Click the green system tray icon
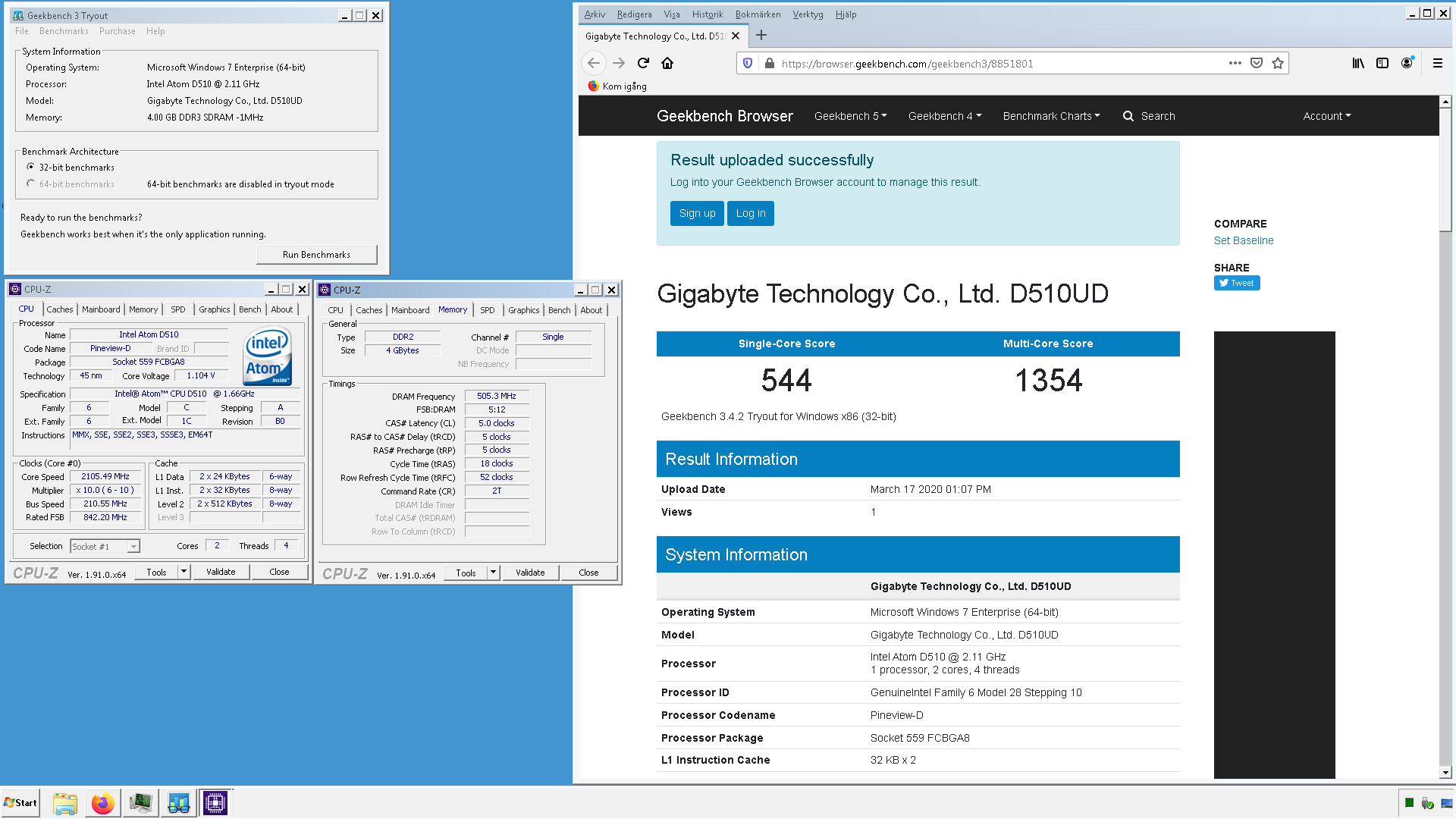Image resolution: width=1456 pixels, height=819 pixels. click(x=1409, y=803)
